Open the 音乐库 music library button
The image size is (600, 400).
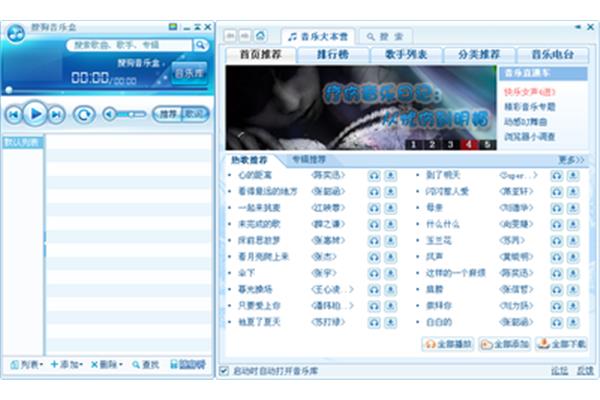189,73
